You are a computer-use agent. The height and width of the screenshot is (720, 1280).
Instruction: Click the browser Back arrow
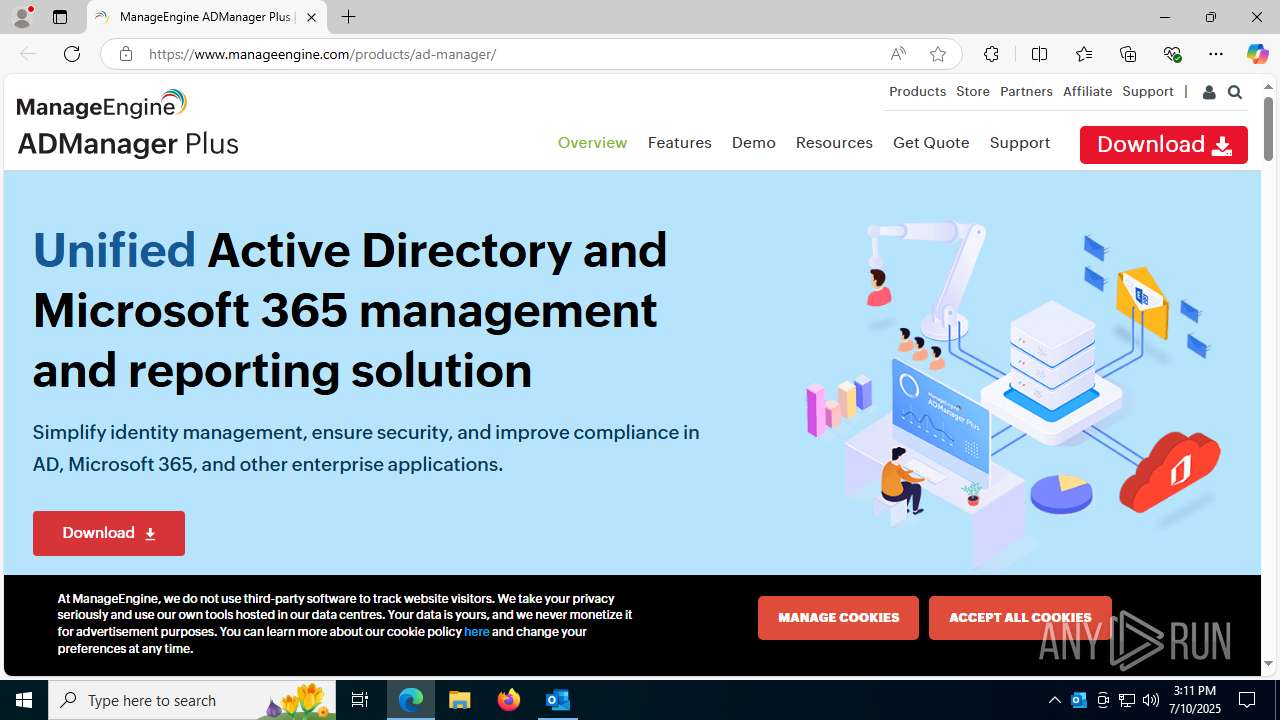click(28, 54)
